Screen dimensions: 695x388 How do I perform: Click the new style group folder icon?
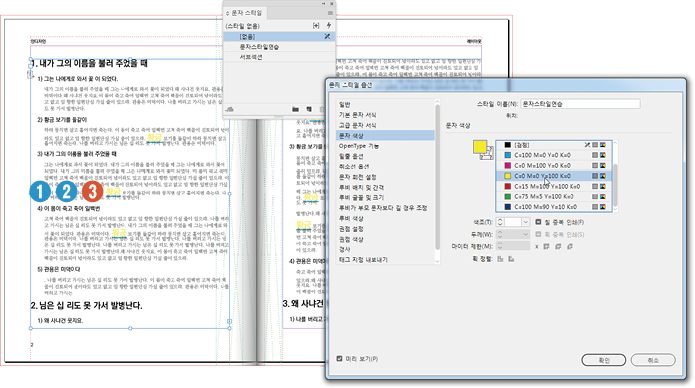coord(295,109)
